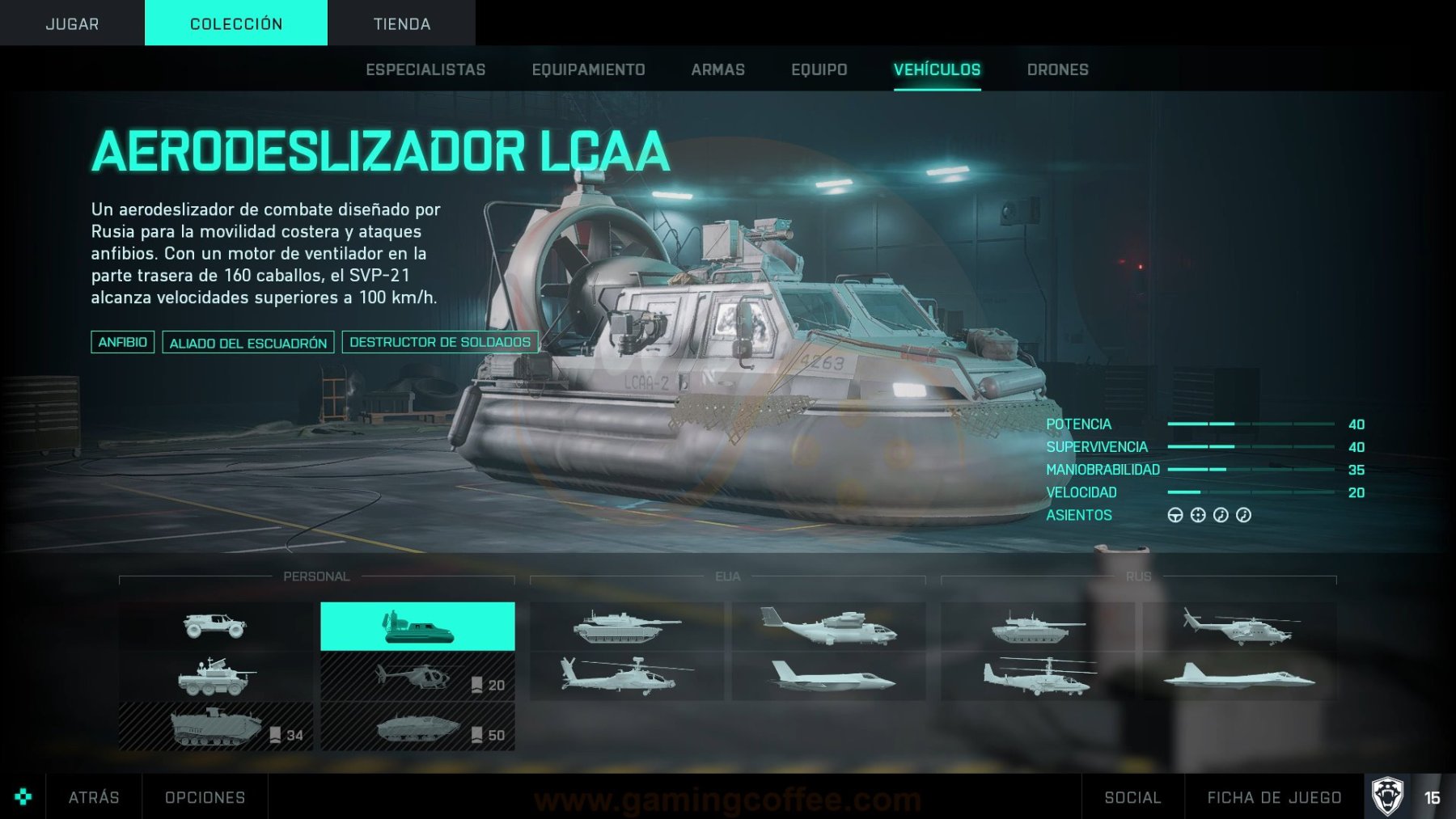Image resolution: width=1456 pixels, height=819 pixels.
Task: Select the RUS fighter jet icon
Action: click(x=1239, y=676)
